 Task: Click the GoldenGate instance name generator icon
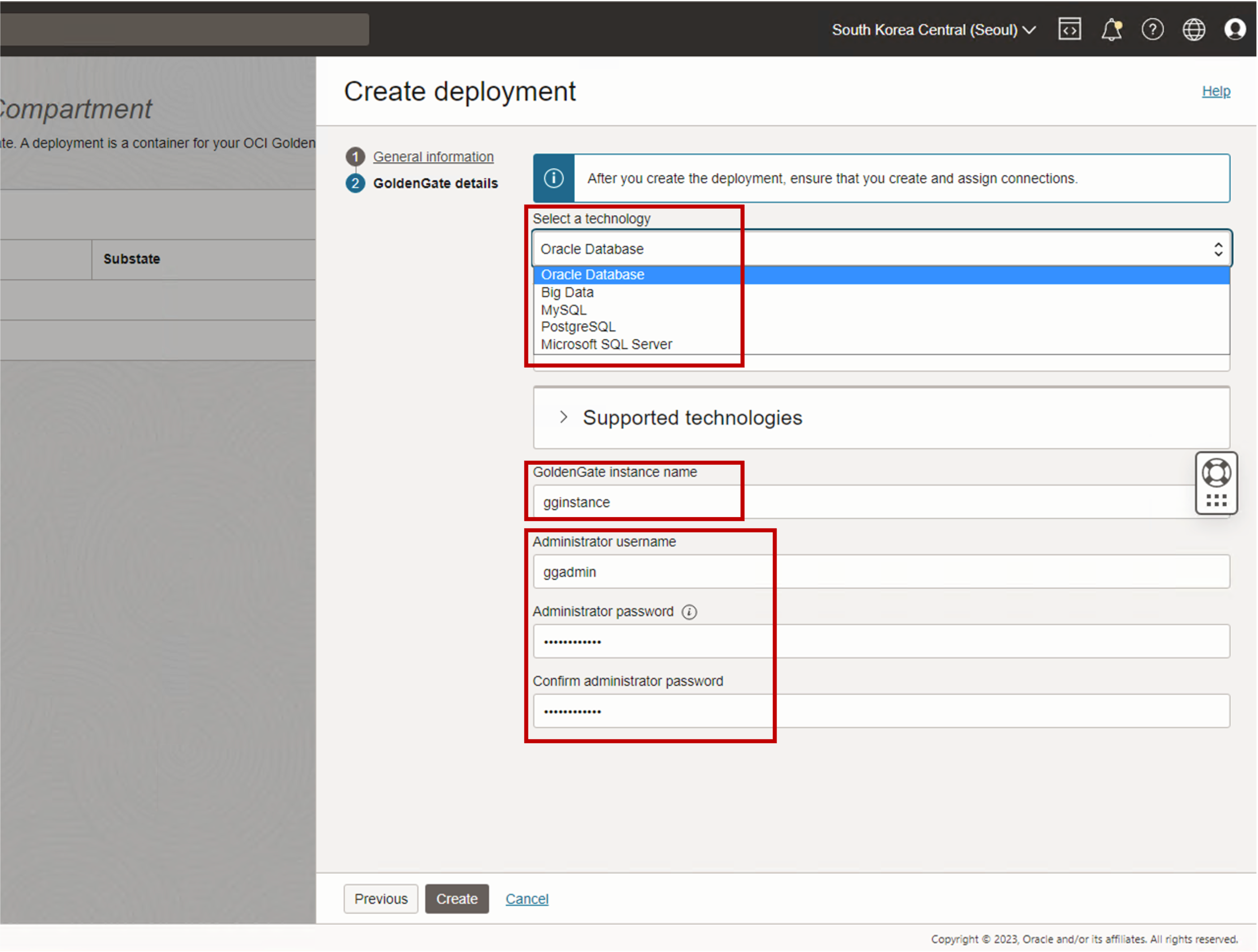tap(1216, 500)
